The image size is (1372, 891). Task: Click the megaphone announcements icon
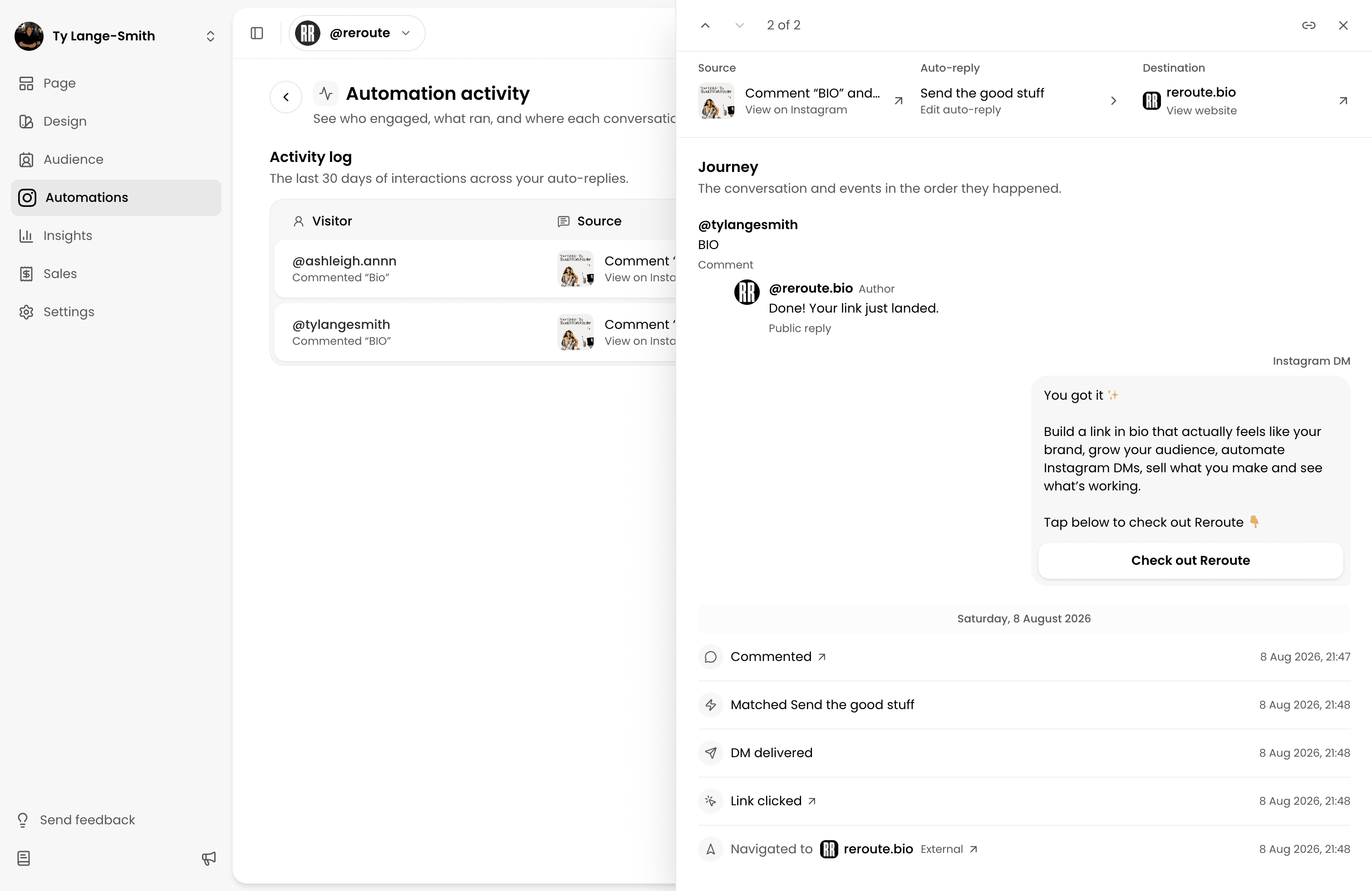209,857
